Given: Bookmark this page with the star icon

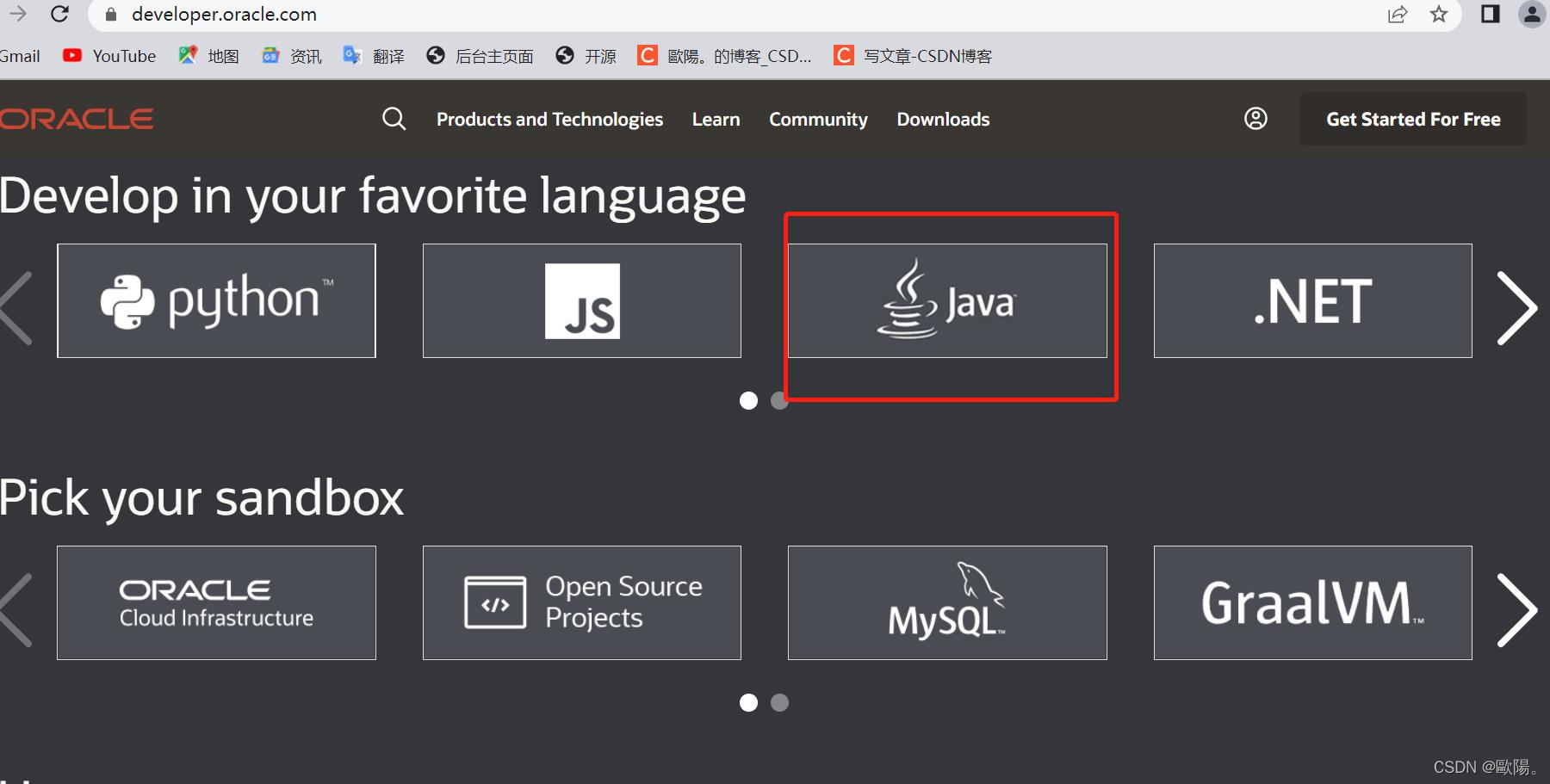Looking at the screenshot, I should [x=1439, y=14].
